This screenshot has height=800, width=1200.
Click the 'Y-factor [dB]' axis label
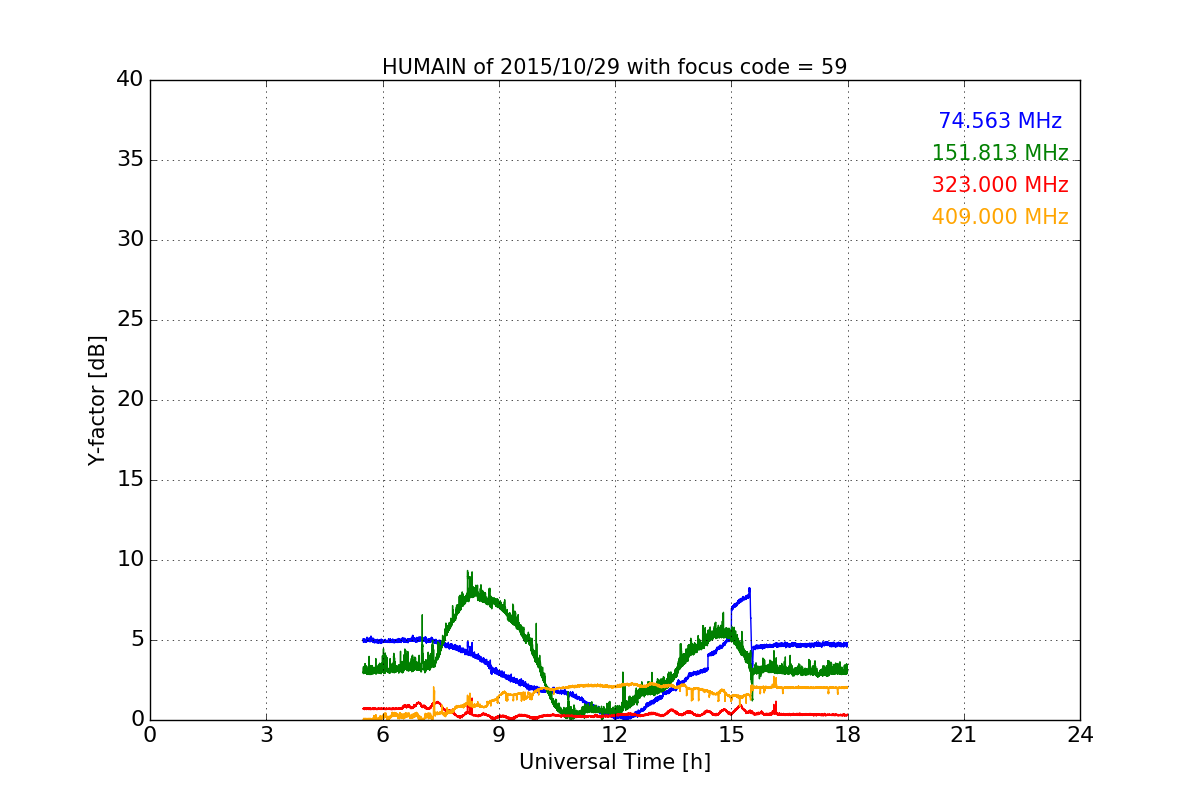click(97, 400)
